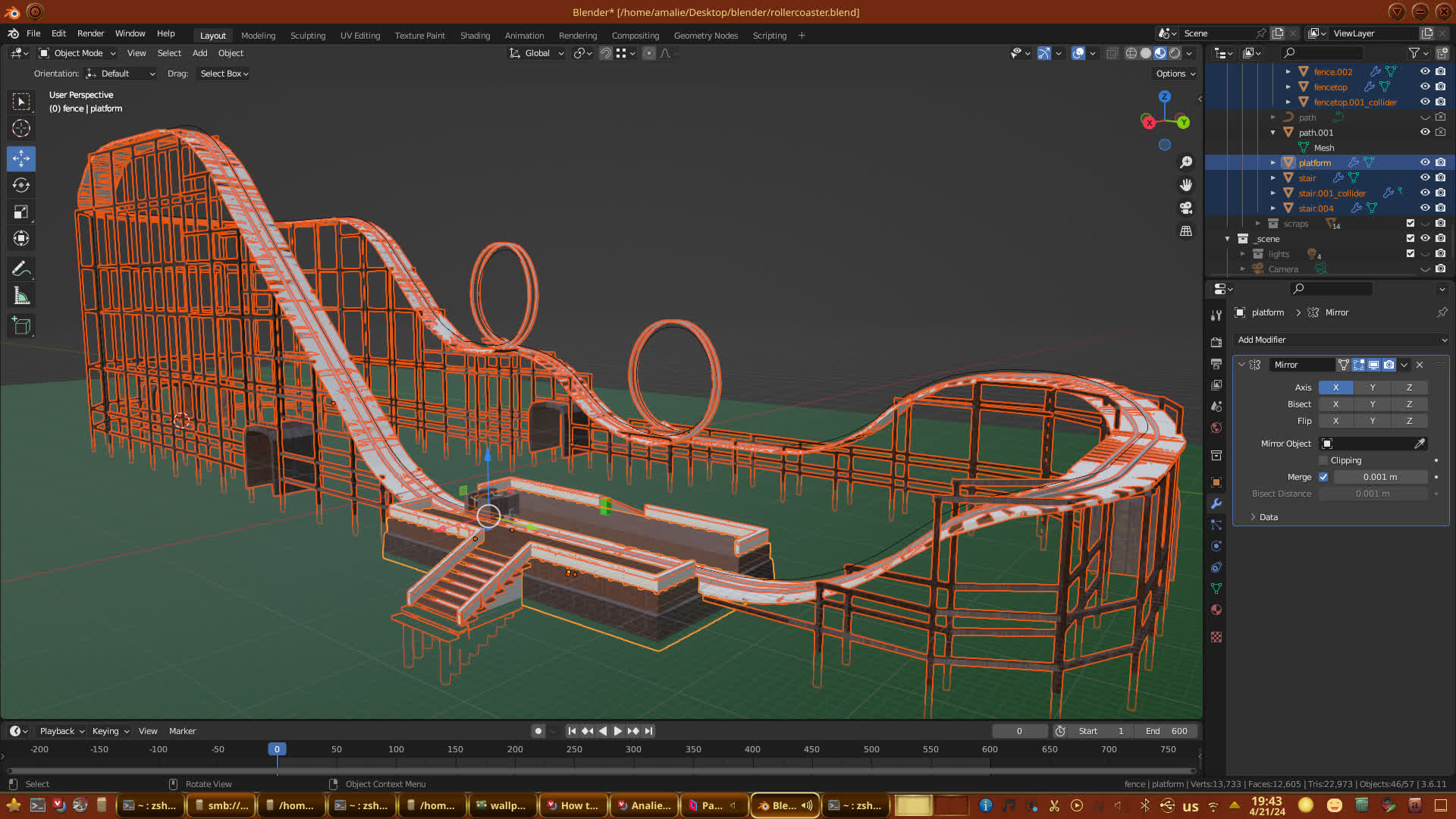Enable the Y axis mirror button

click(1372, 388)
